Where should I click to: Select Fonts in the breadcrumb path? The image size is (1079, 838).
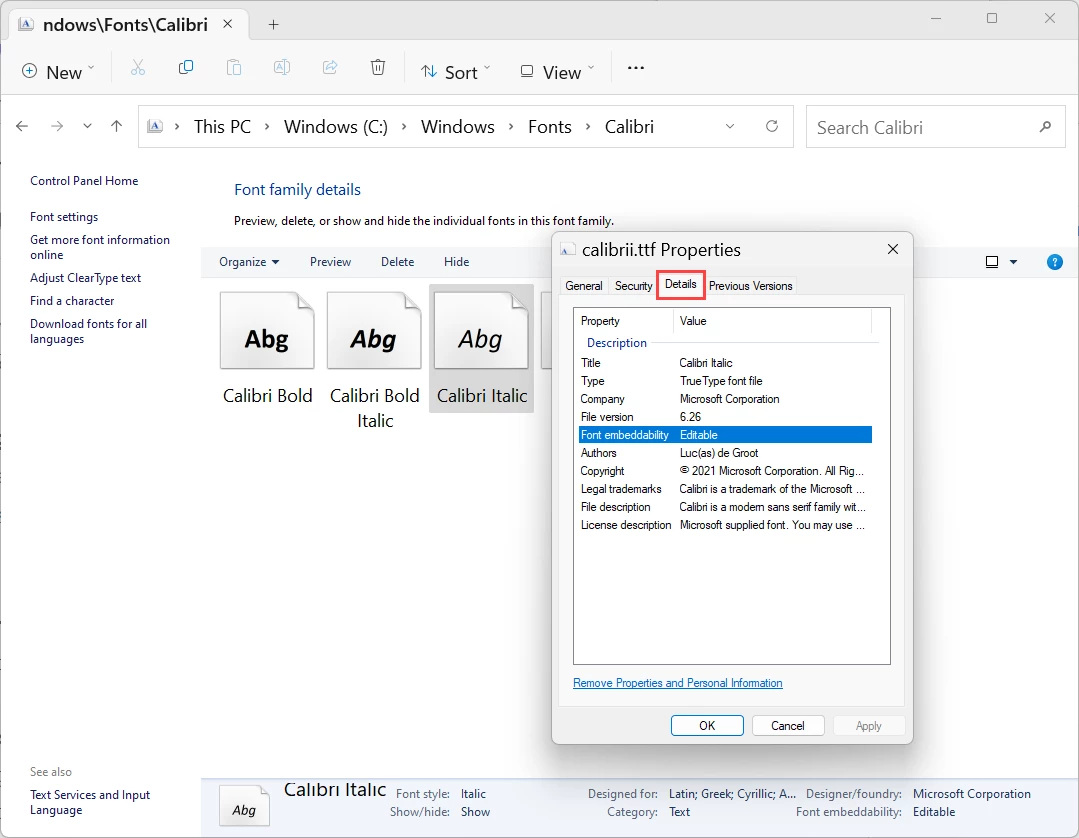(550, 127)
